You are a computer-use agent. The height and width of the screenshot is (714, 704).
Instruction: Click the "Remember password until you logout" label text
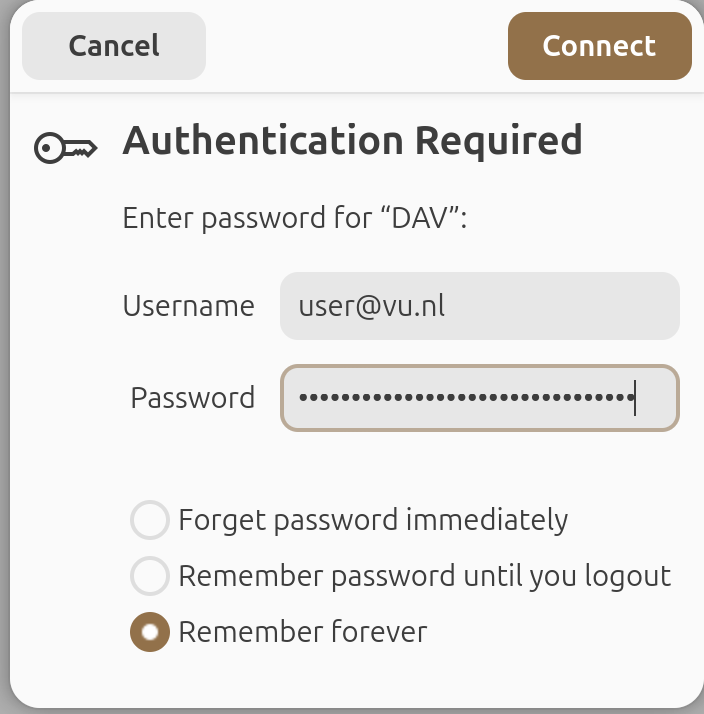[424, 576]
